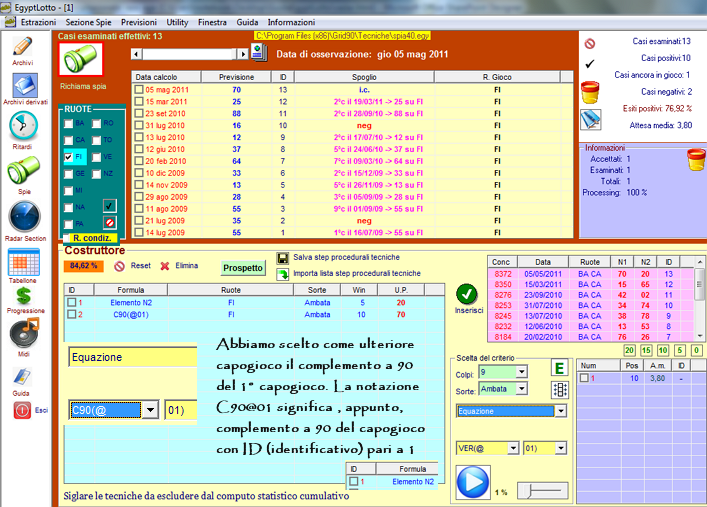Click the green E icon in criterio
The width and height of the screenshot is (707, 507).
(x=559, y=368)
